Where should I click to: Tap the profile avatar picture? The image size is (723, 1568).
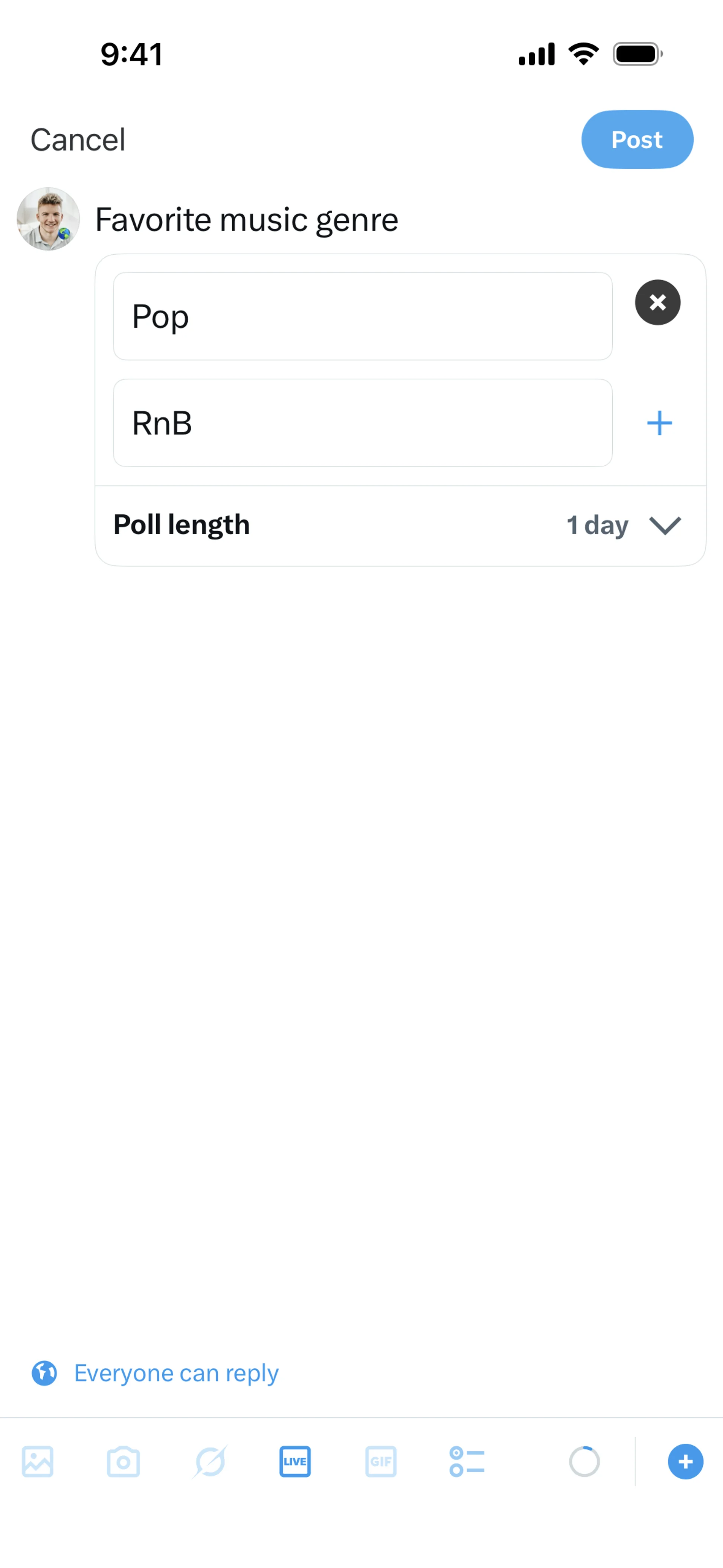pos(48,219)
